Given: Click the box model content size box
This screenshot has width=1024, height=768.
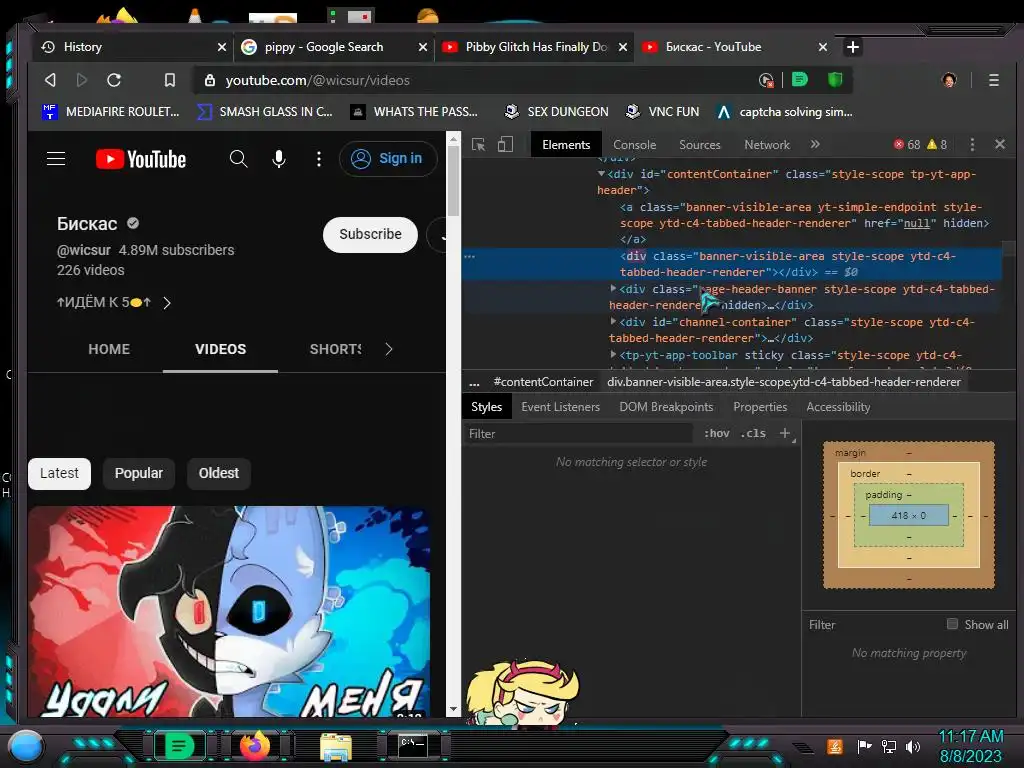Looking at the screenshot, I should coord(908,515).
